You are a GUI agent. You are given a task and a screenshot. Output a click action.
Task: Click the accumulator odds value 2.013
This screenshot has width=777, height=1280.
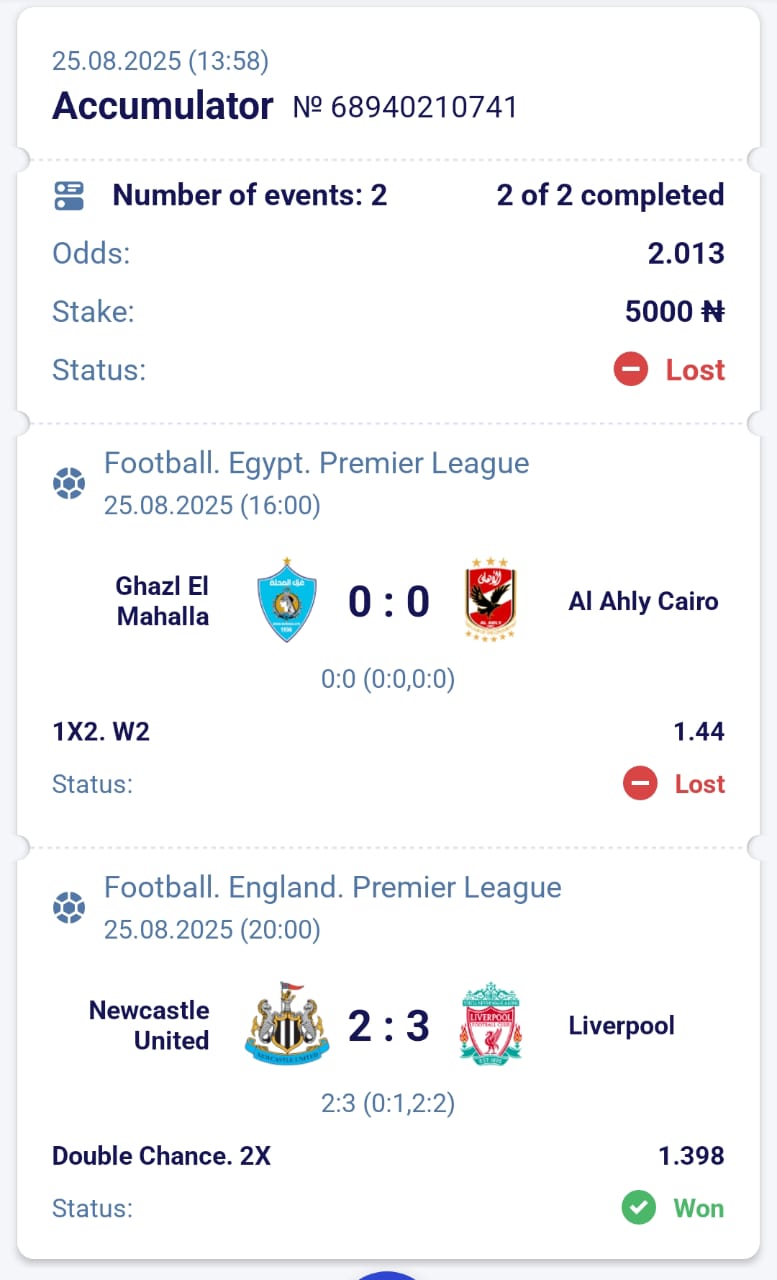[x=686, y=253]
